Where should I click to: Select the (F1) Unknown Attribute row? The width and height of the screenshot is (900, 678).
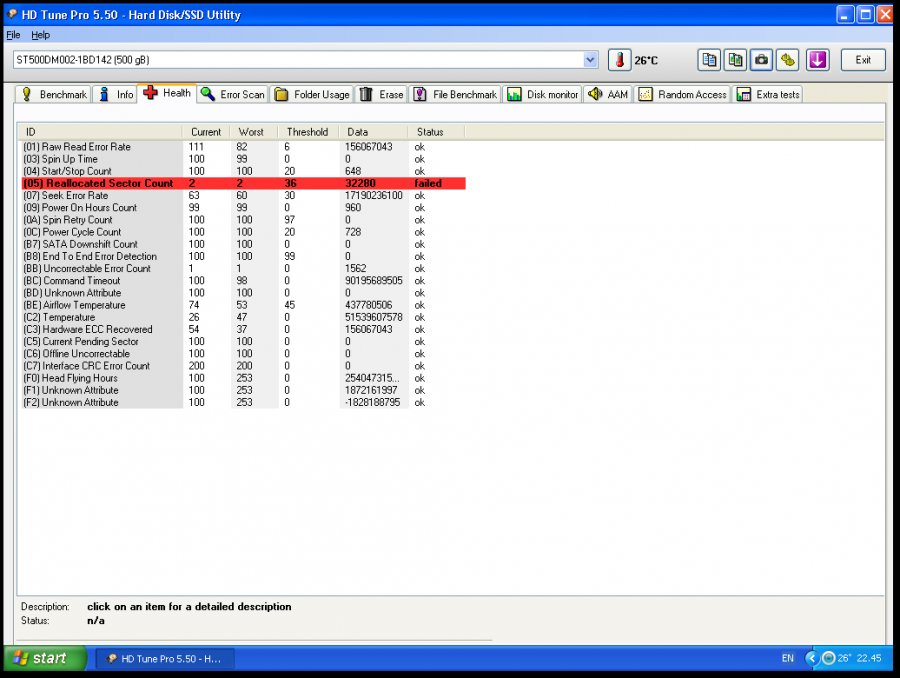[x=243, y=390]
